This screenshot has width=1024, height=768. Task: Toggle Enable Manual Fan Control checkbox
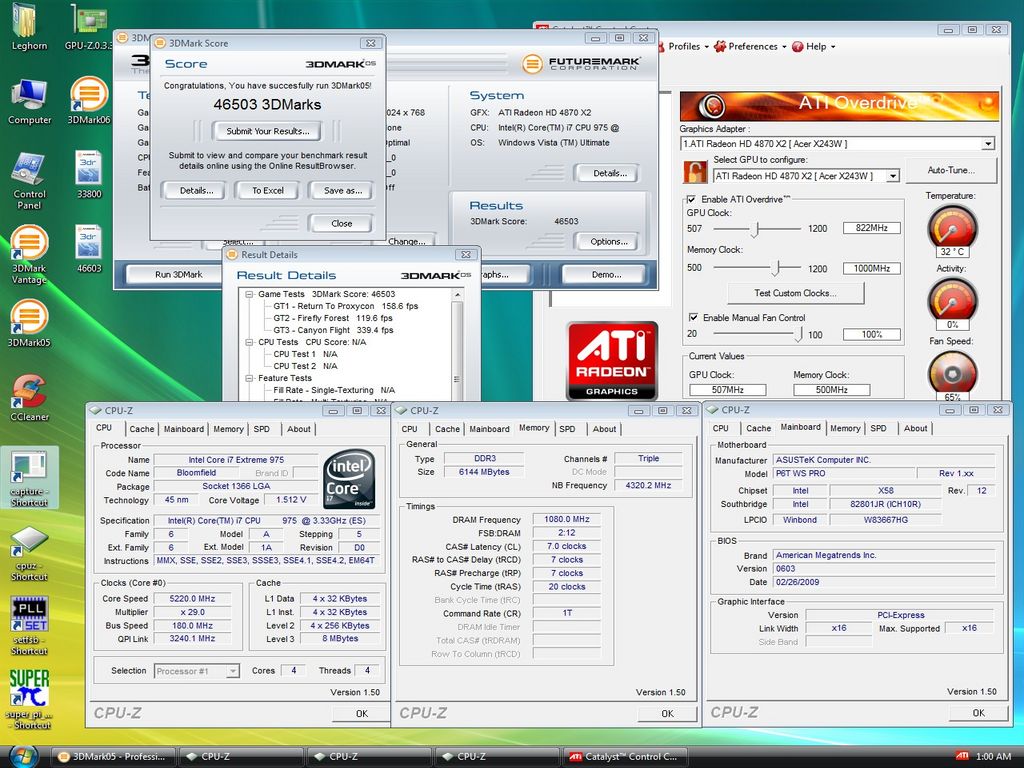[x=693, y=317]
